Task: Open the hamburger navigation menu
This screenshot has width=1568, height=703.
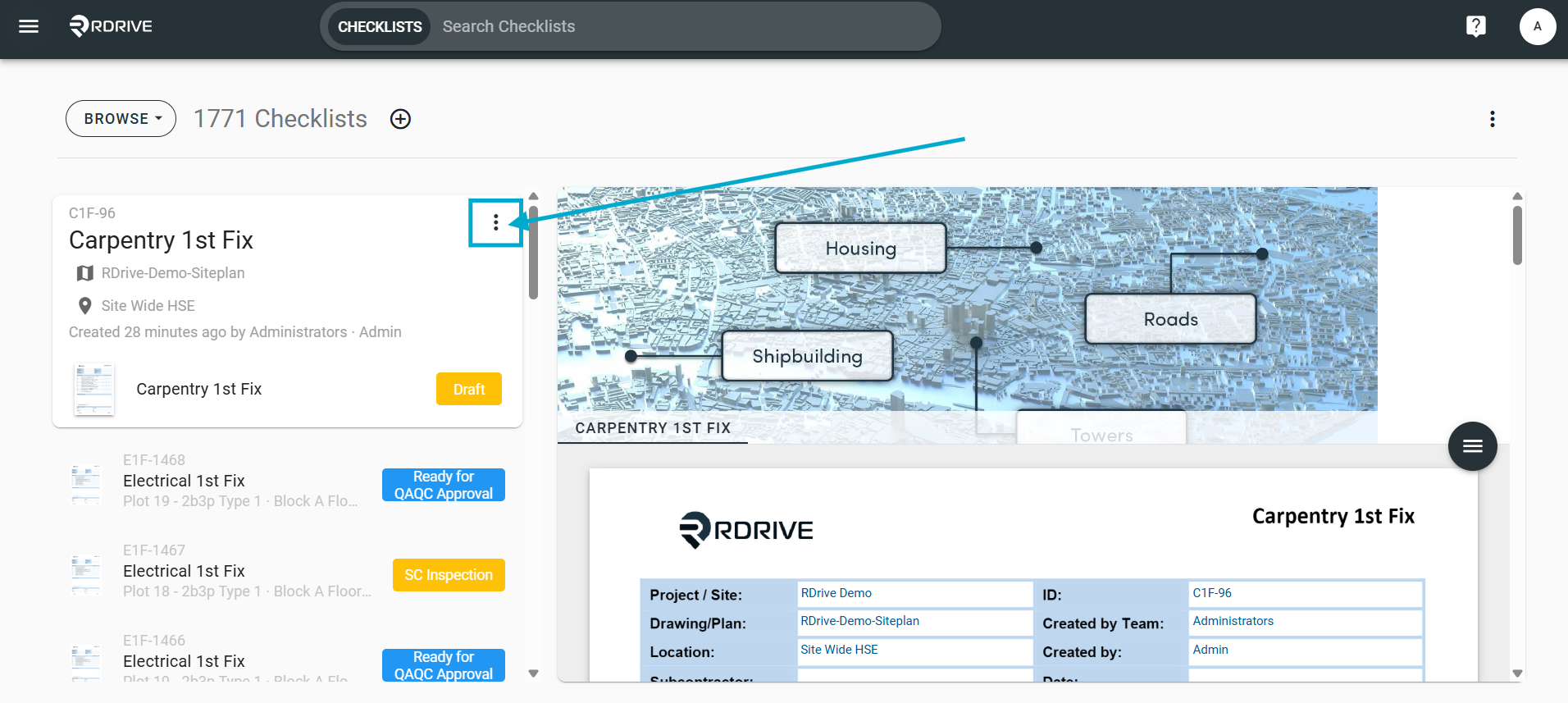Action: tap(29, 26)
